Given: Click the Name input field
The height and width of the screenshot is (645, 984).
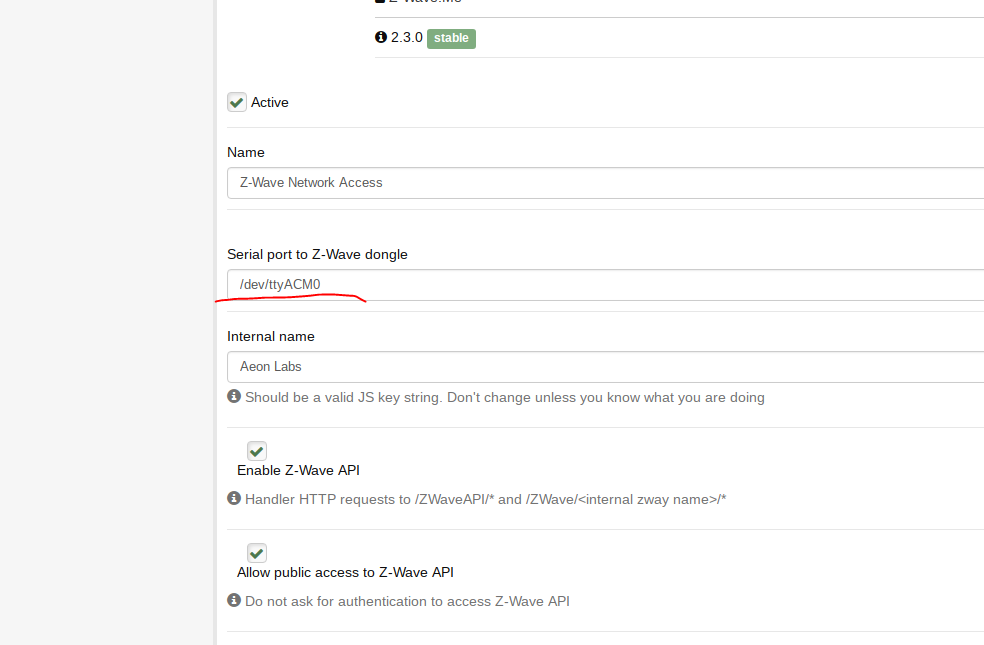Looking at the screenshot, I should [x=605, y=183].
